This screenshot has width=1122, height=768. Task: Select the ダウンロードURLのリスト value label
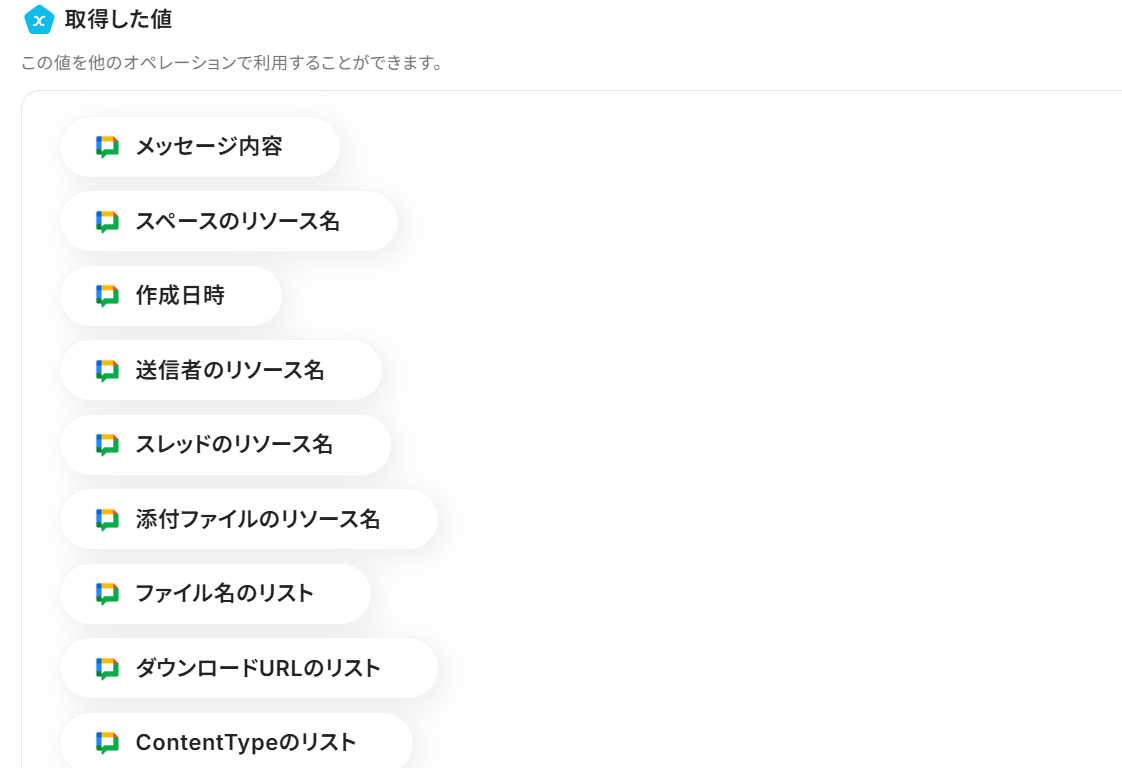[258, 669]
